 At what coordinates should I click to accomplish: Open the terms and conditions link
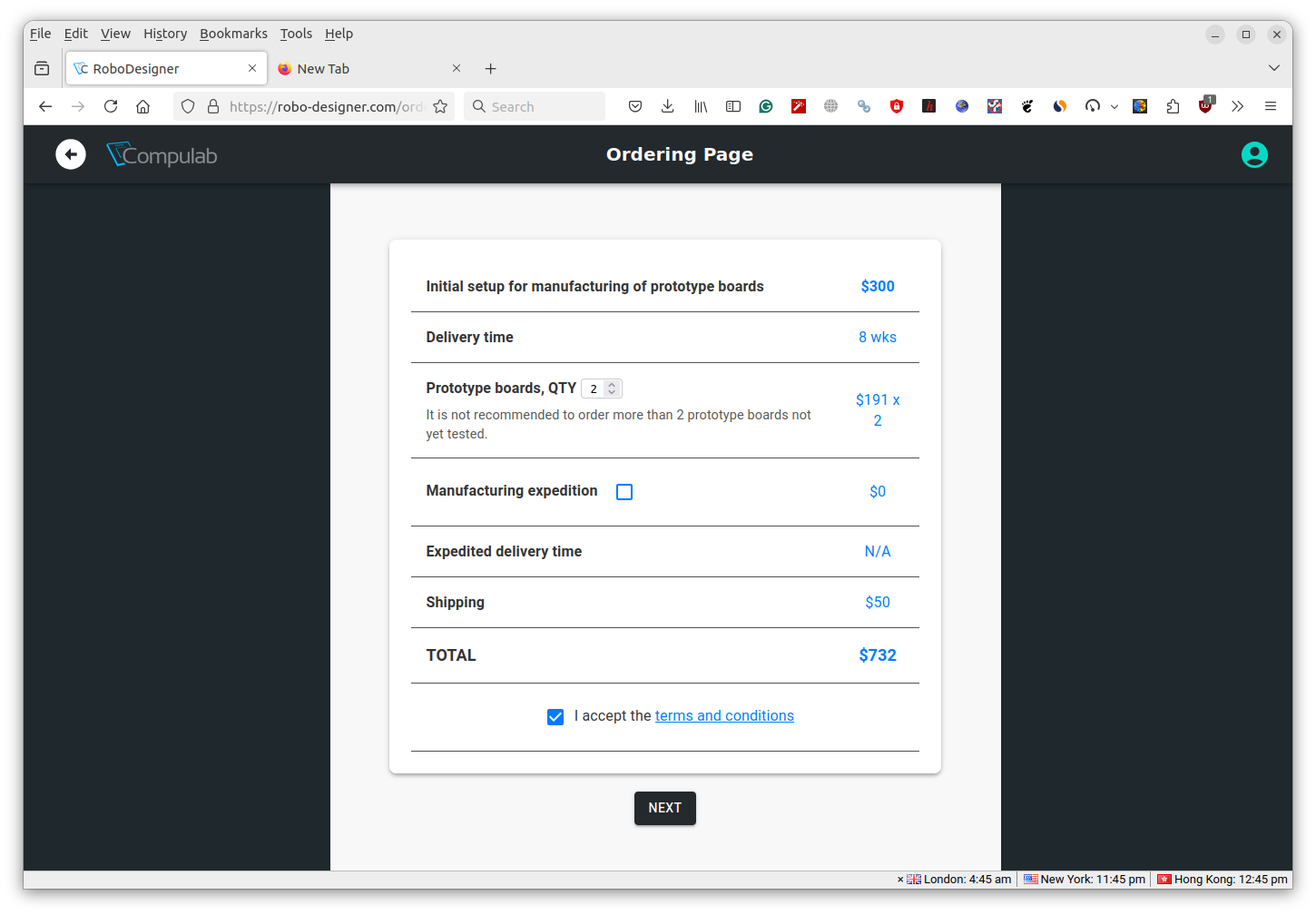tap(724, 716)
